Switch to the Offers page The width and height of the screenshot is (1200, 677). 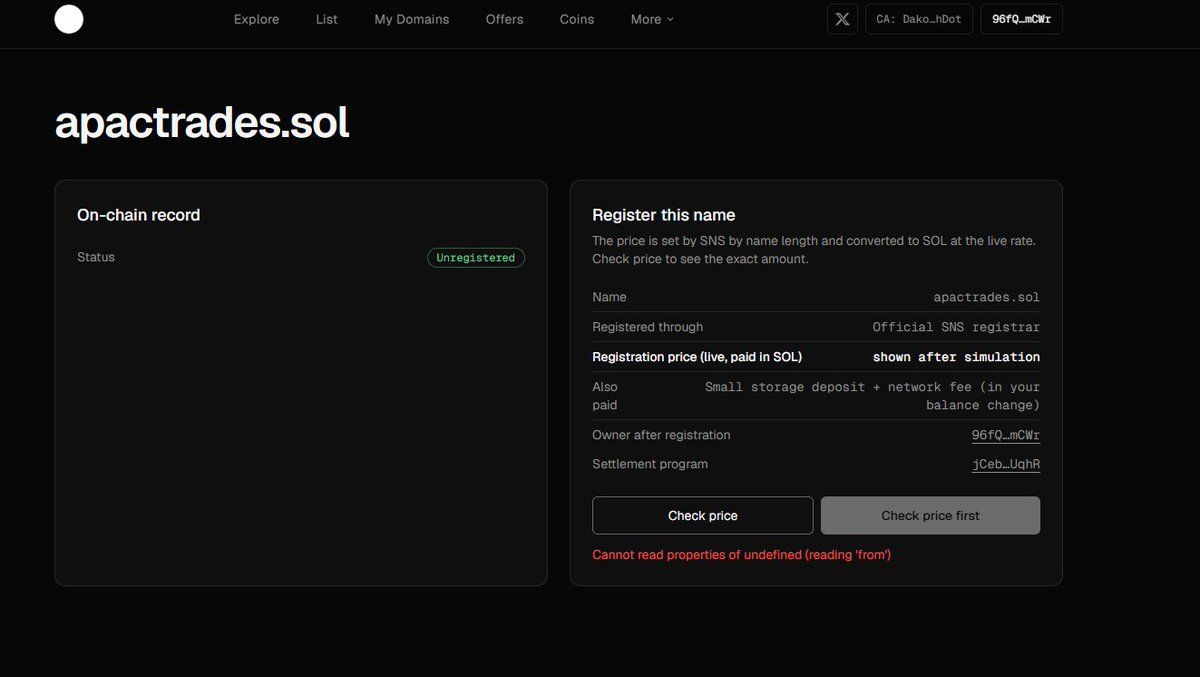tap(505, 19)
